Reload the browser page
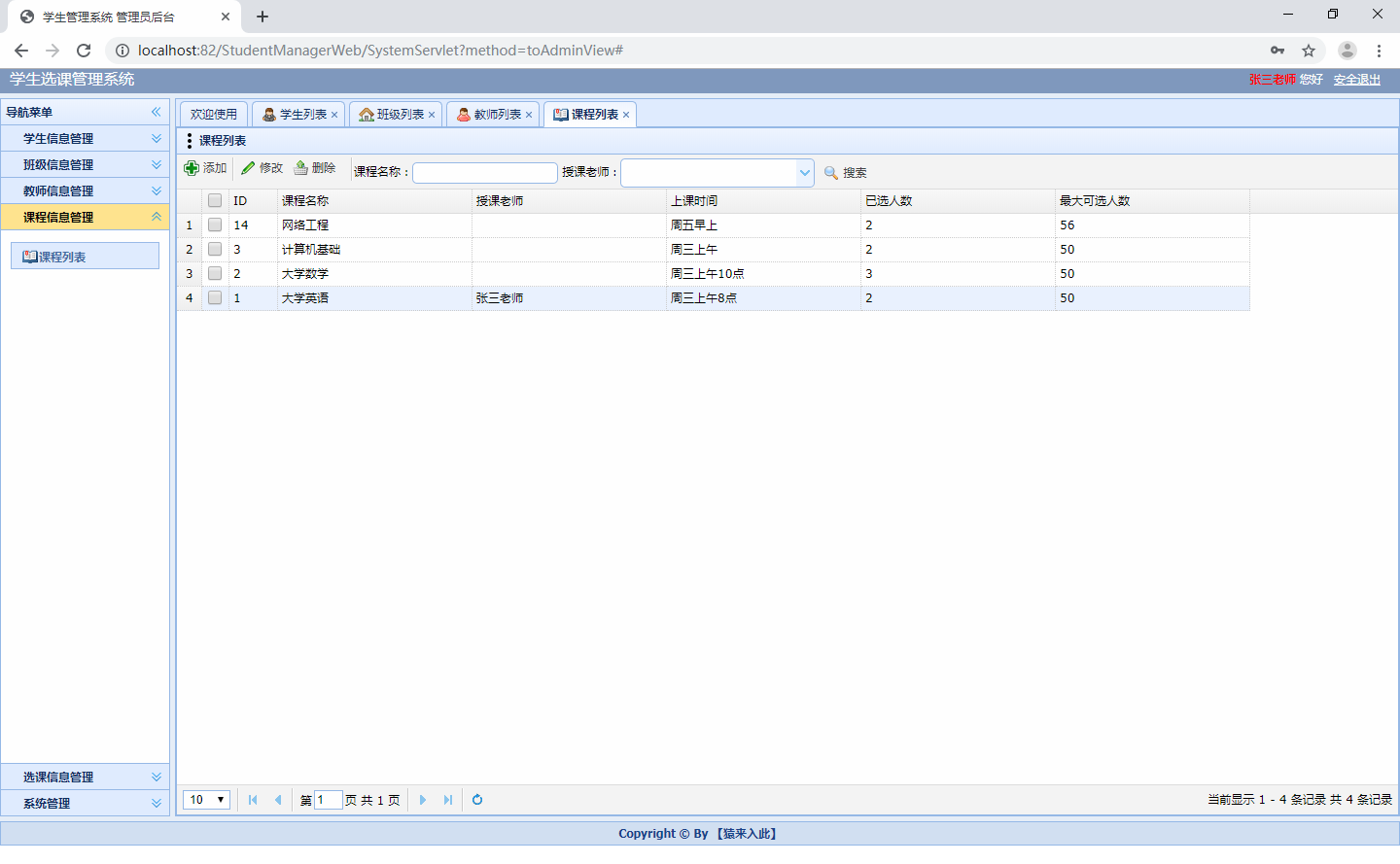The image size is (1400, 864). [84, 51]
